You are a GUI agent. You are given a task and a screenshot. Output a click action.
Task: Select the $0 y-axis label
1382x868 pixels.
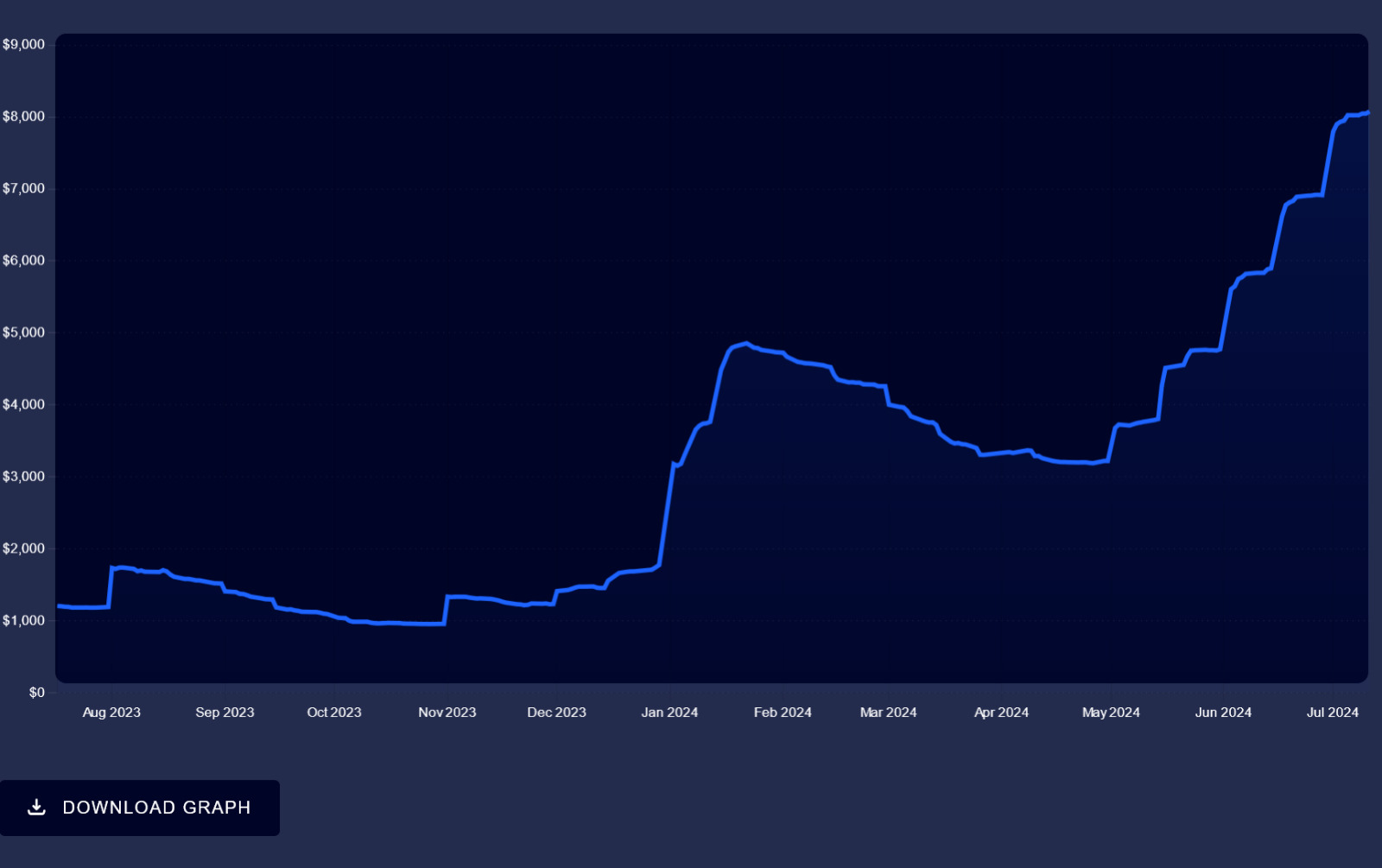pyautogui.click(x=36, y=693)
